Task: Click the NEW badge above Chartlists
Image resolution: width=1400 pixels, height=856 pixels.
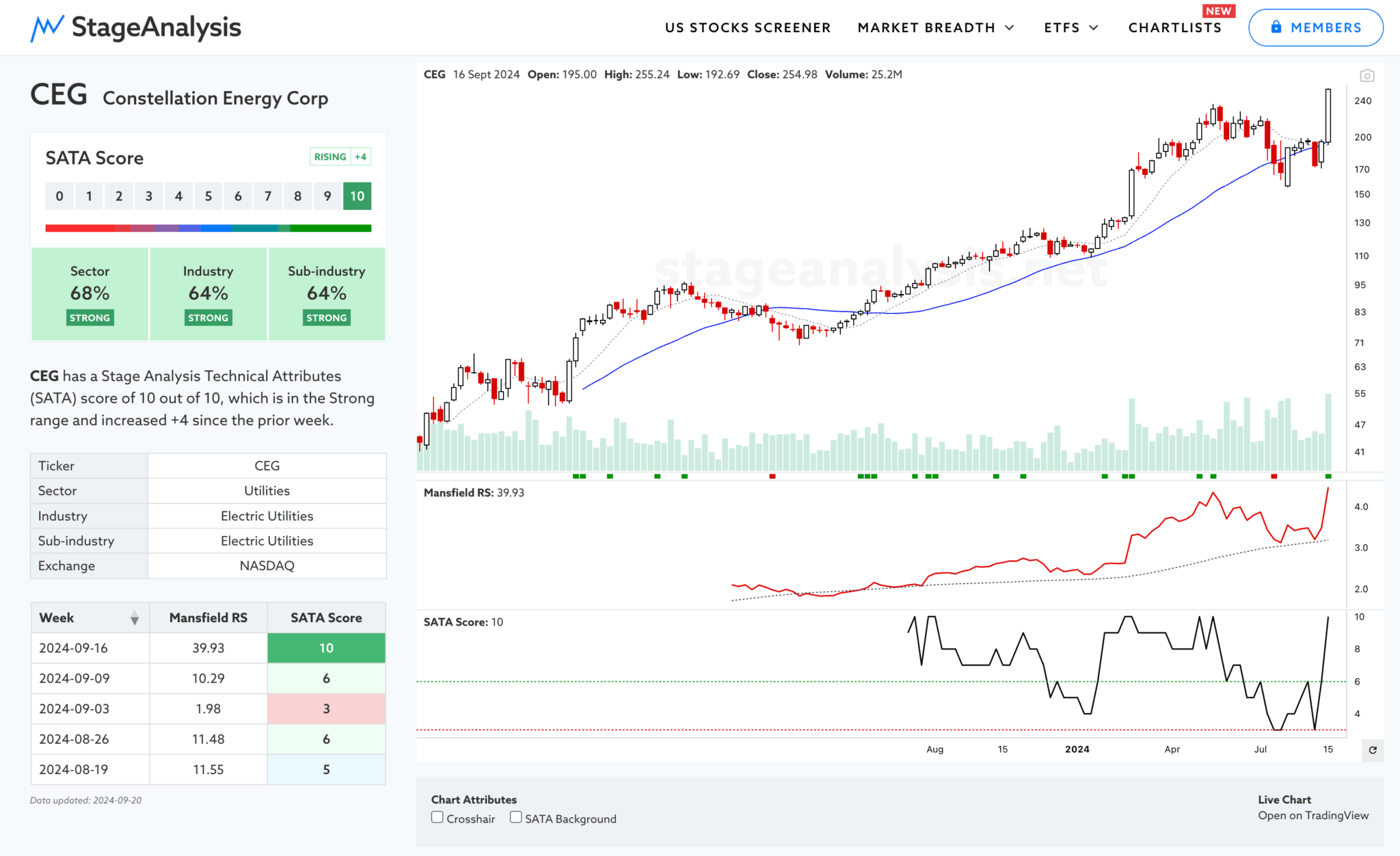Action: (1218, 11)
